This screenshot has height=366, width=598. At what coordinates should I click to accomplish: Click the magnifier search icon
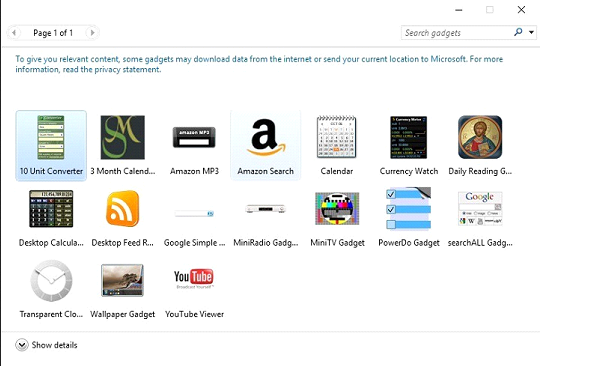tap(518, 32)
